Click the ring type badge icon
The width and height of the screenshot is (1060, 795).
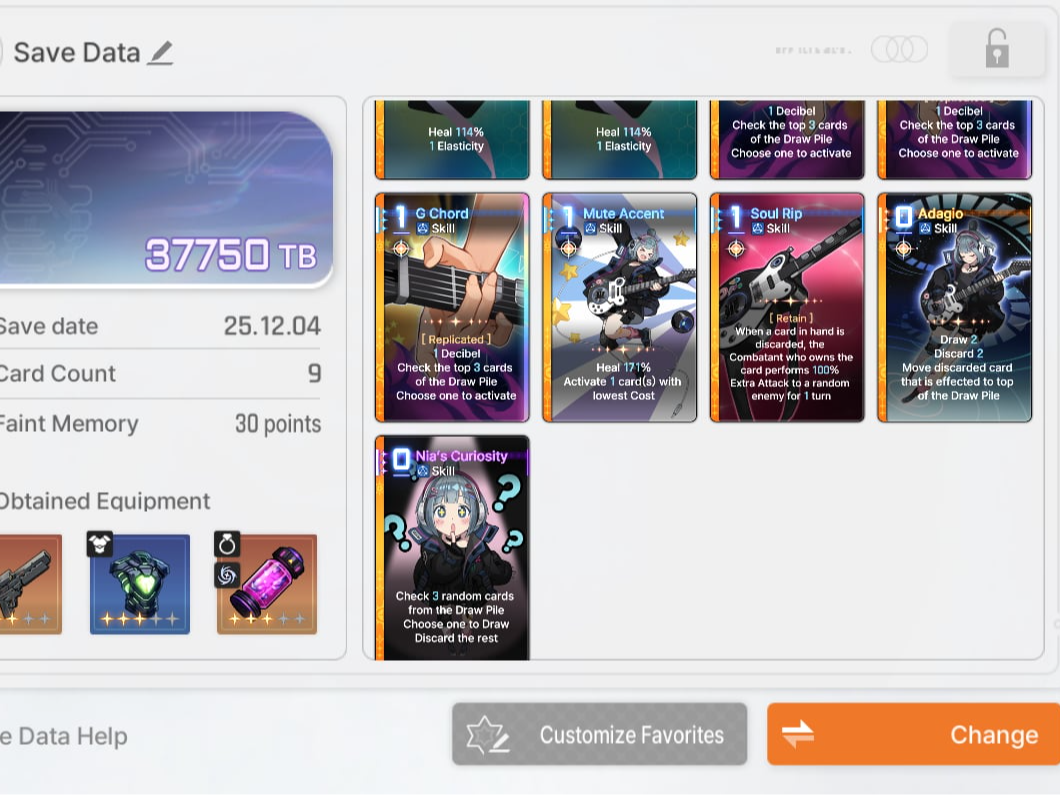tap(226, 544)
